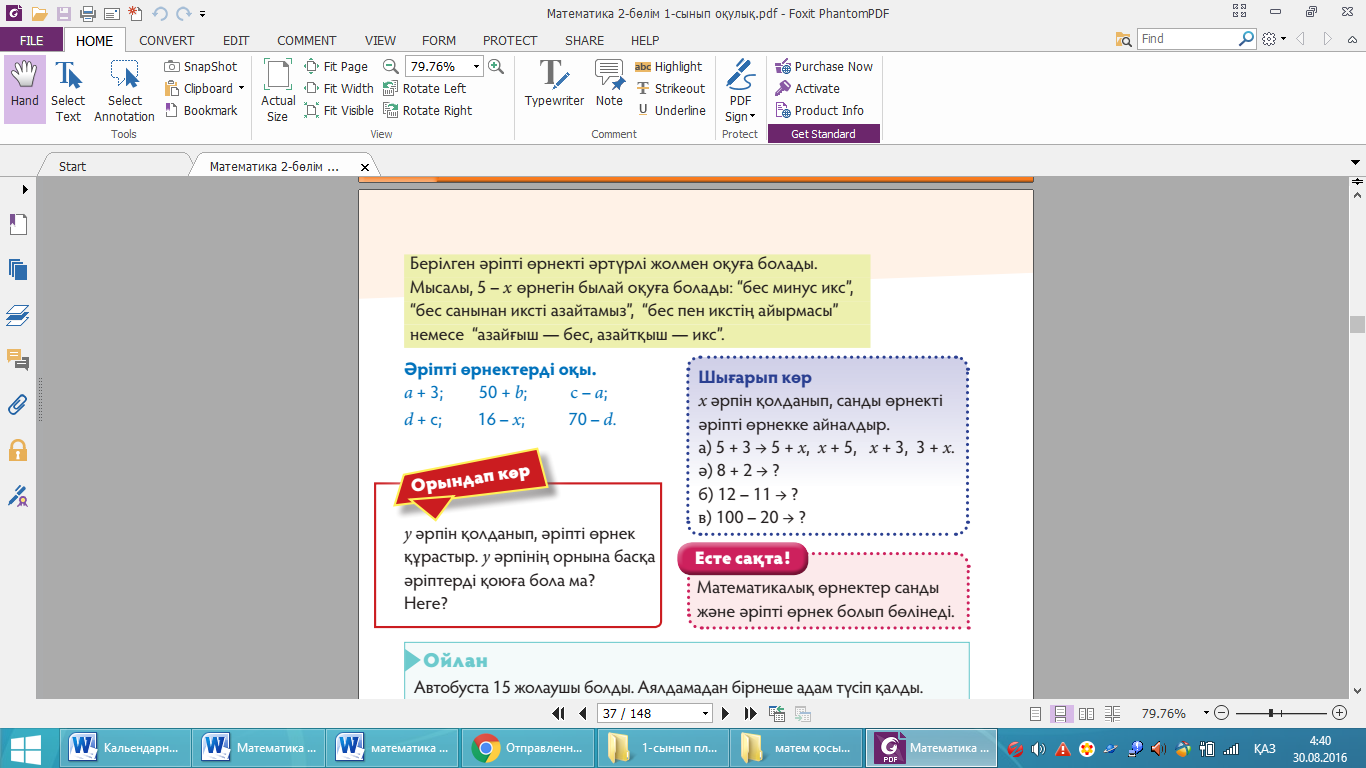
Task: Activate the Select Text tool
Action: [x=68, y=90]
